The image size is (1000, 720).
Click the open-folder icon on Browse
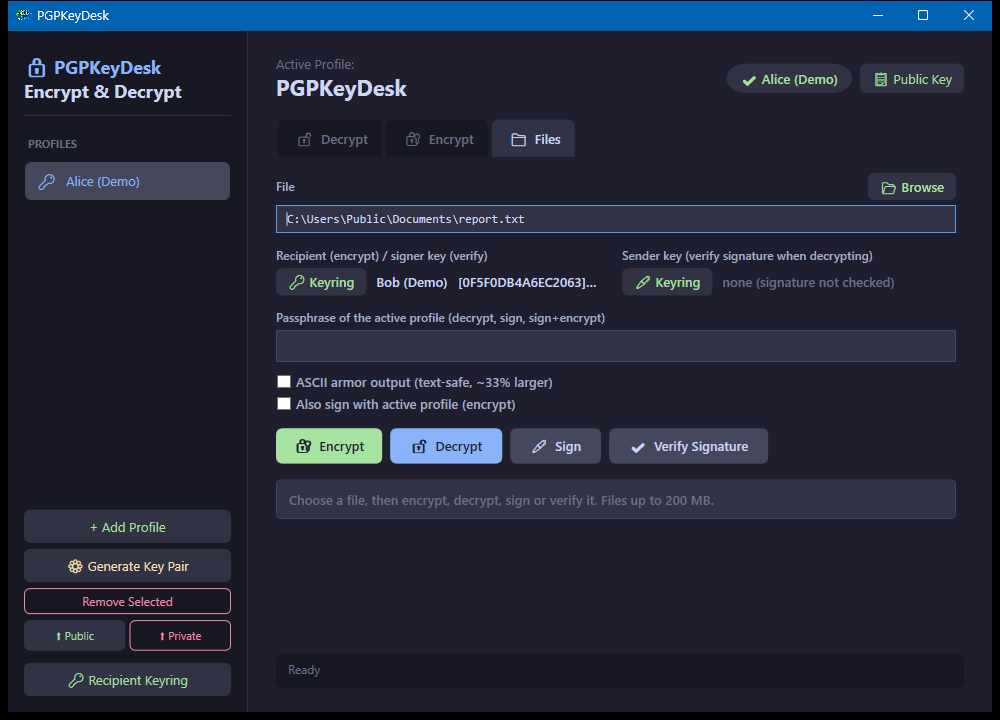pos(888,188)
